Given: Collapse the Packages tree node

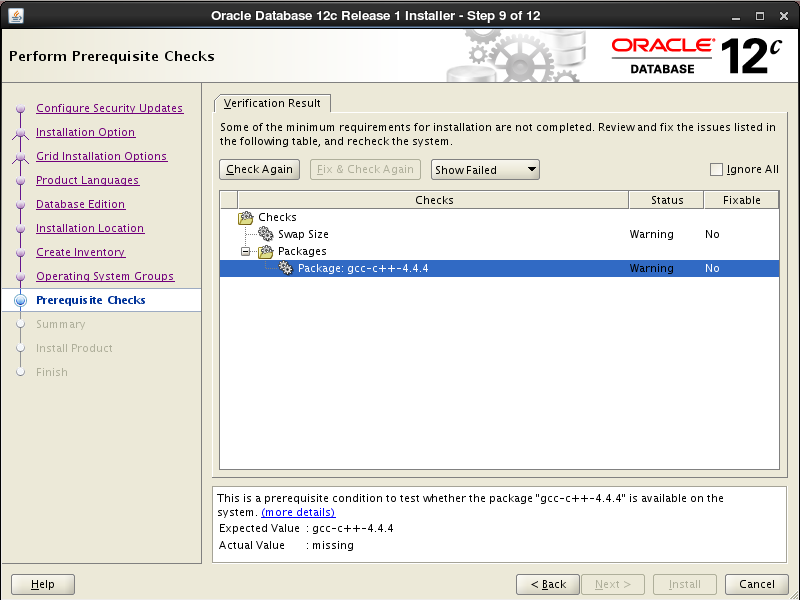Looking at the screenshot, I should [245, 252].
